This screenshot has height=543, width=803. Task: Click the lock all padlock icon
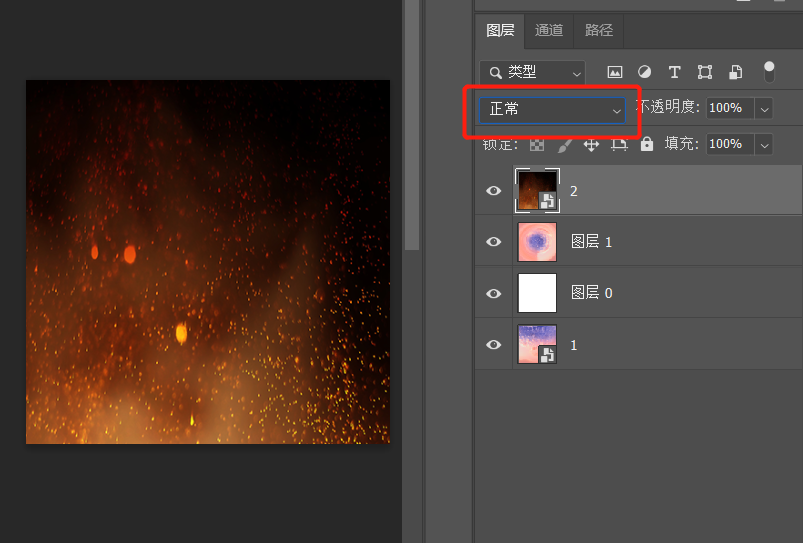[x=647, y=144]
